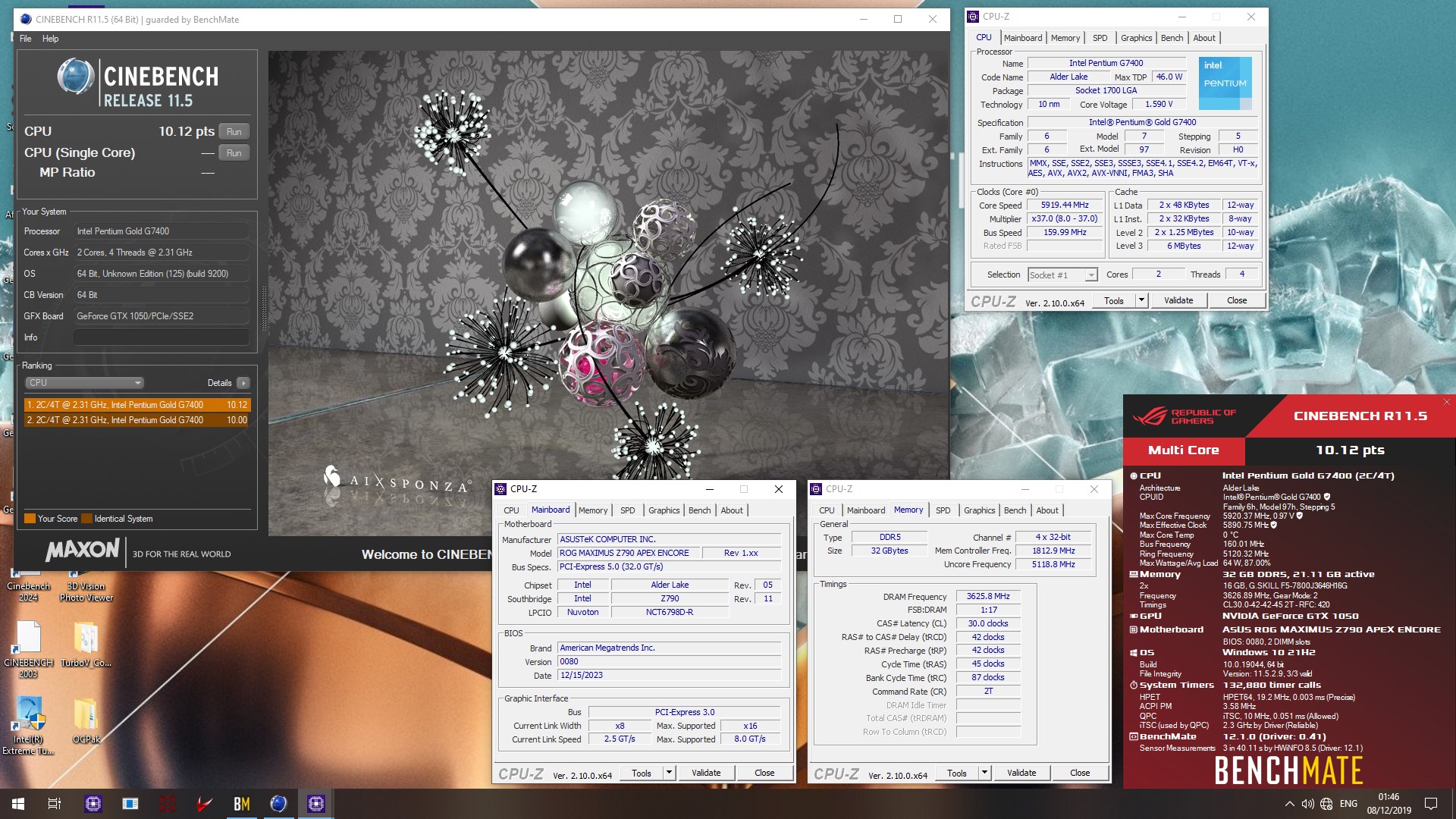Open the red wireframe app on taskbar
The height and width of the screenshot is (819, 1456).
coord(168,804)
